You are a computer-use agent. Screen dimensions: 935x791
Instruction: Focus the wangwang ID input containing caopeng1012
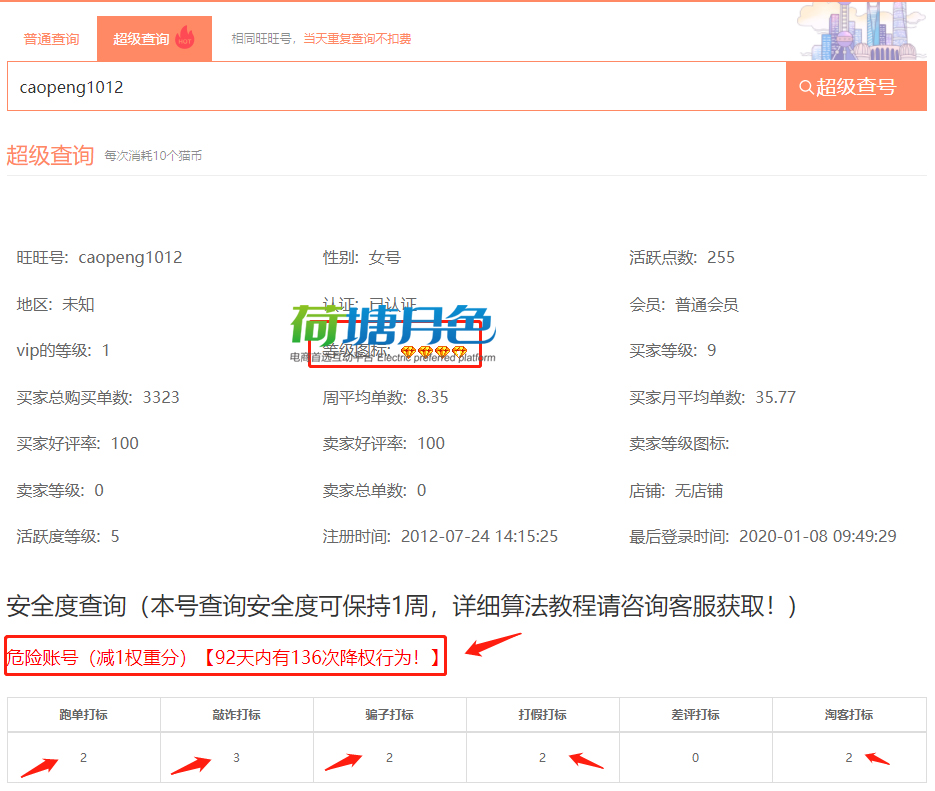[x=396, y=87]
